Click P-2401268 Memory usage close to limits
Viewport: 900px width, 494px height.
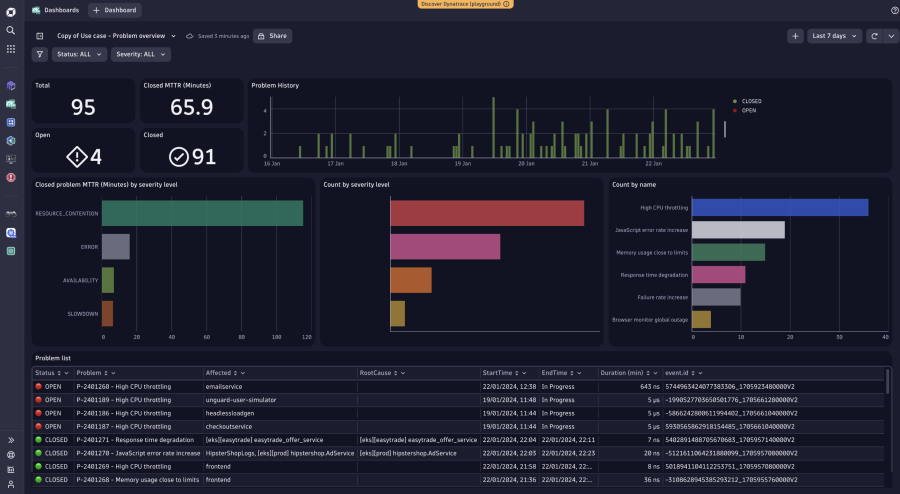tap(138, 480)
